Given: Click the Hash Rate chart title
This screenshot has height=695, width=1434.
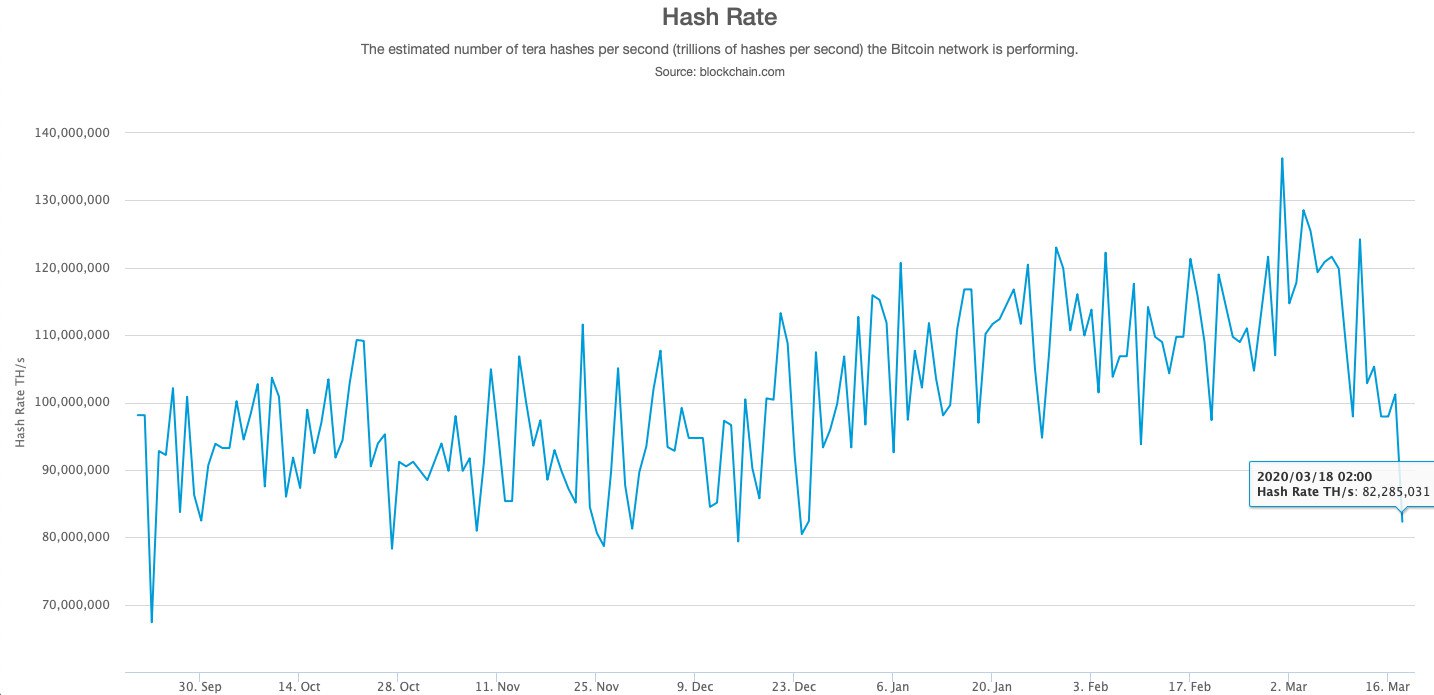Looking at the screenshot, I should pos(719,17).
